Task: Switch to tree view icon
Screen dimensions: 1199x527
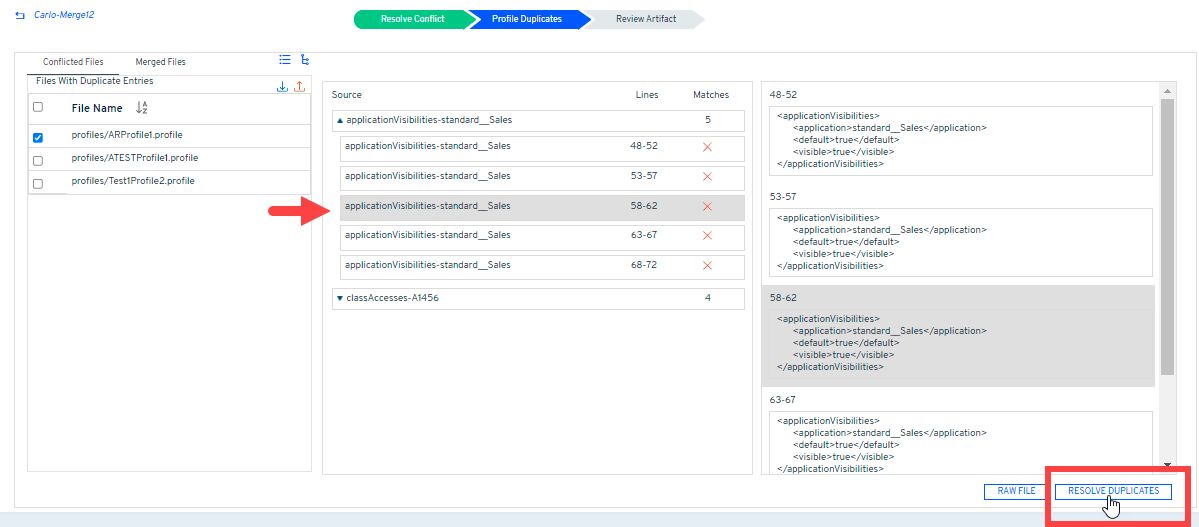Action: (x=305, y=60)
